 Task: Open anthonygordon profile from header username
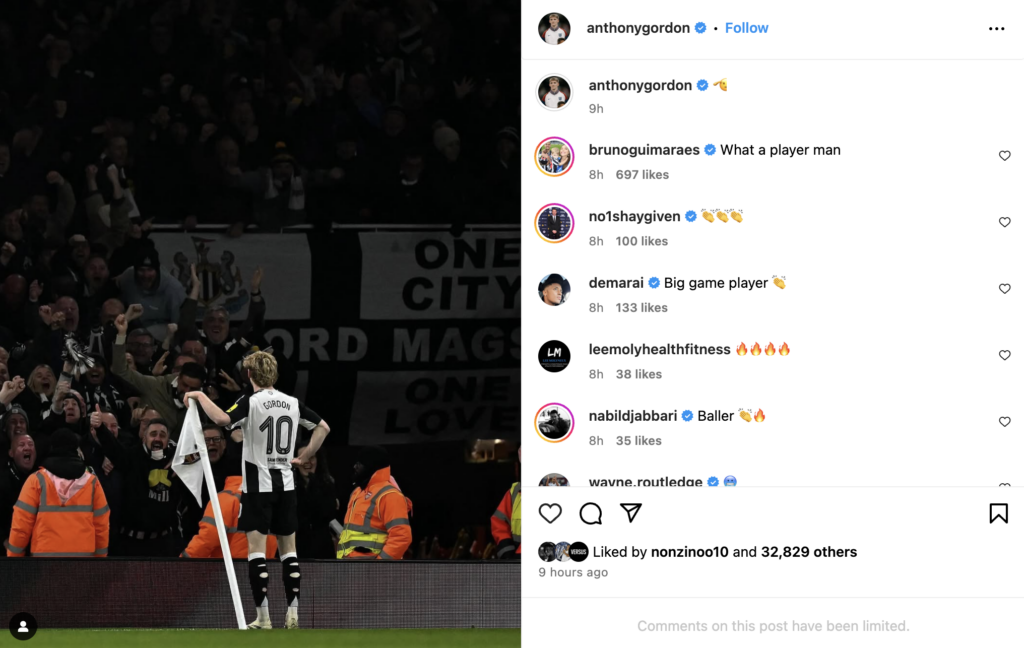(638, 28)
